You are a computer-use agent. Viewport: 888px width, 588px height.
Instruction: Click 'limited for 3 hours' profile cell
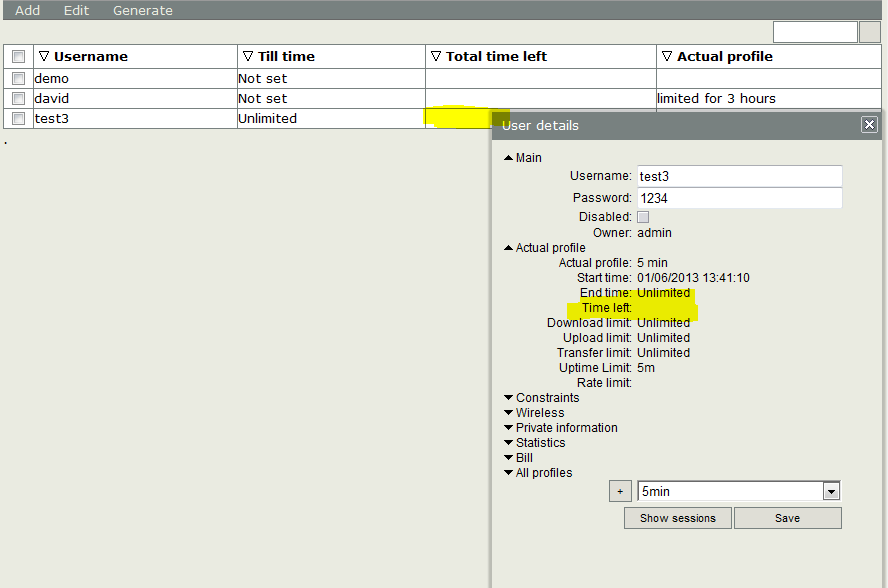pyautogui.click(x=769, y=99)
